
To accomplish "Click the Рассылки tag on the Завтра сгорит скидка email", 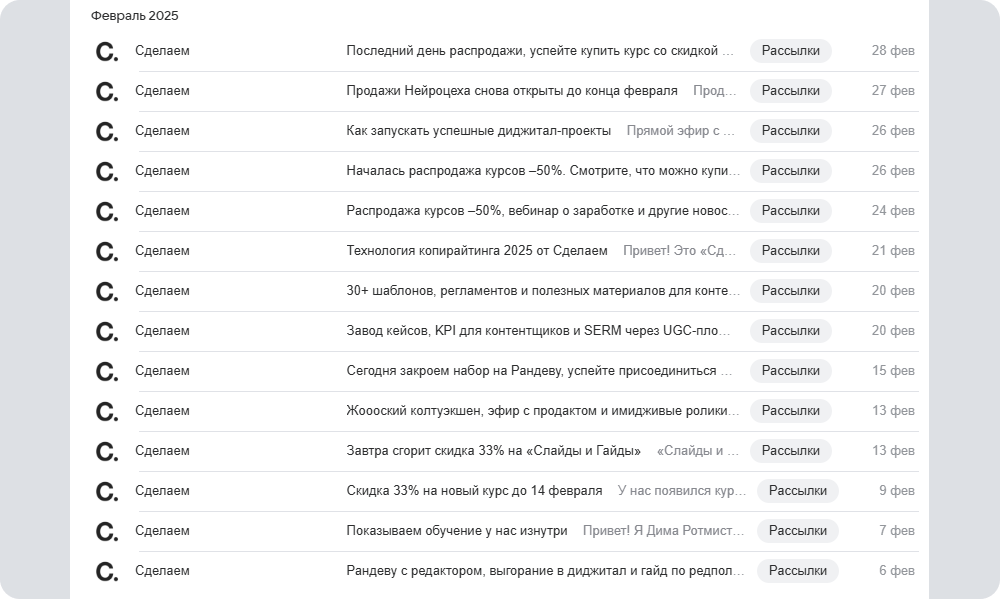I will pyautogui.click(x=793, y=451).
